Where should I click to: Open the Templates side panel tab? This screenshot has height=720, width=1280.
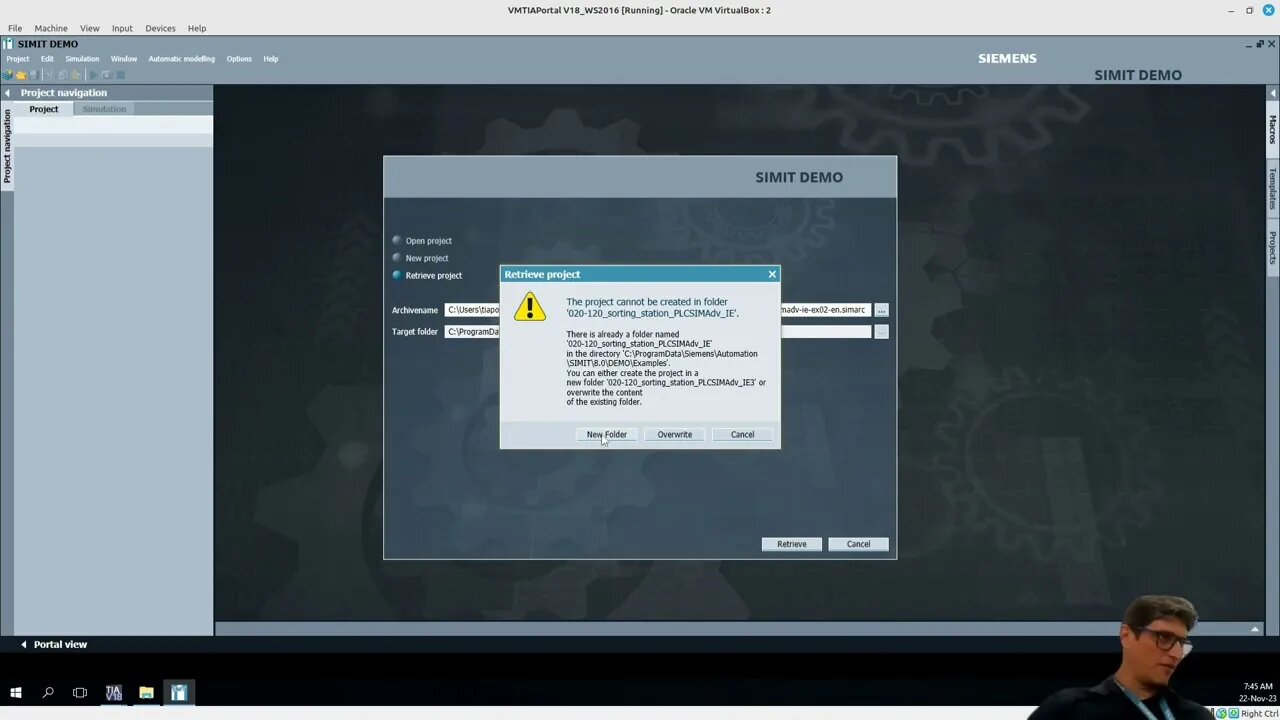tap(1273, 188)
